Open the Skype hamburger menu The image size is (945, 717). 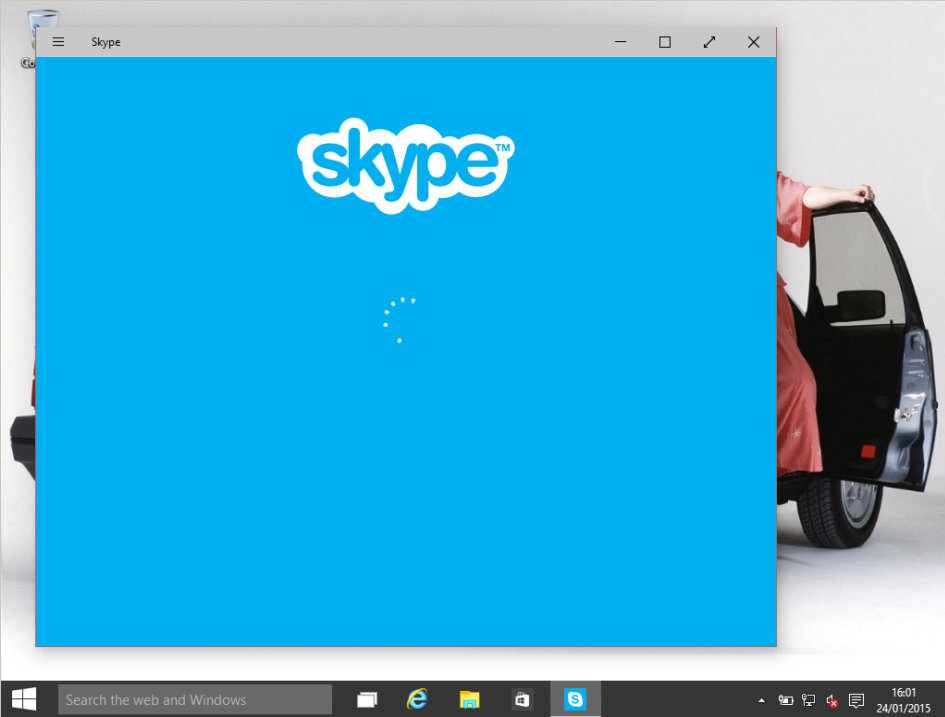click(x=58, y=42)
